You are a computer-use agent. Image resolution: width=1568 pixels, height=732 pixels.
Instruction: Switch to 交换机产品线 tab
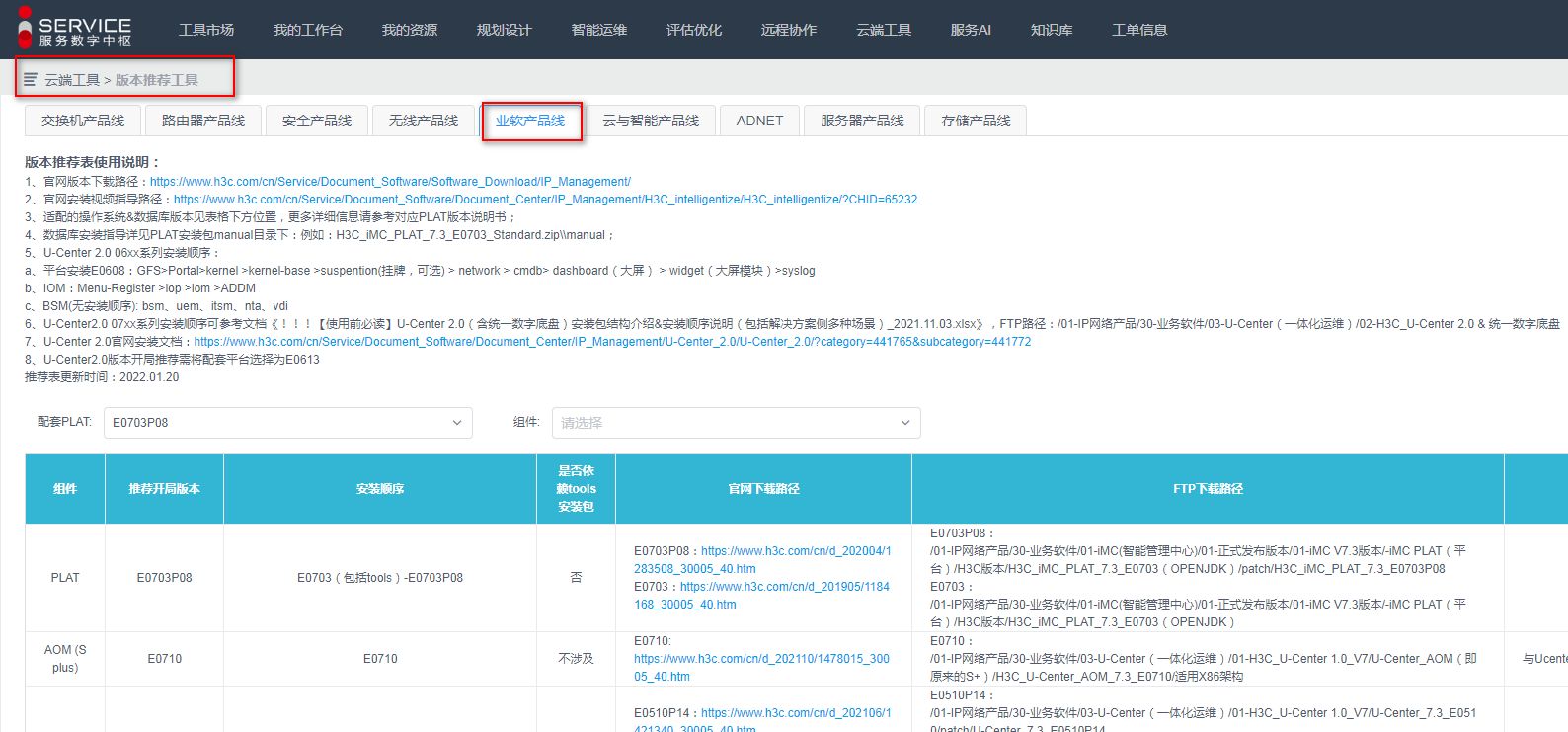pyautogui.click(x=83, y=121)
